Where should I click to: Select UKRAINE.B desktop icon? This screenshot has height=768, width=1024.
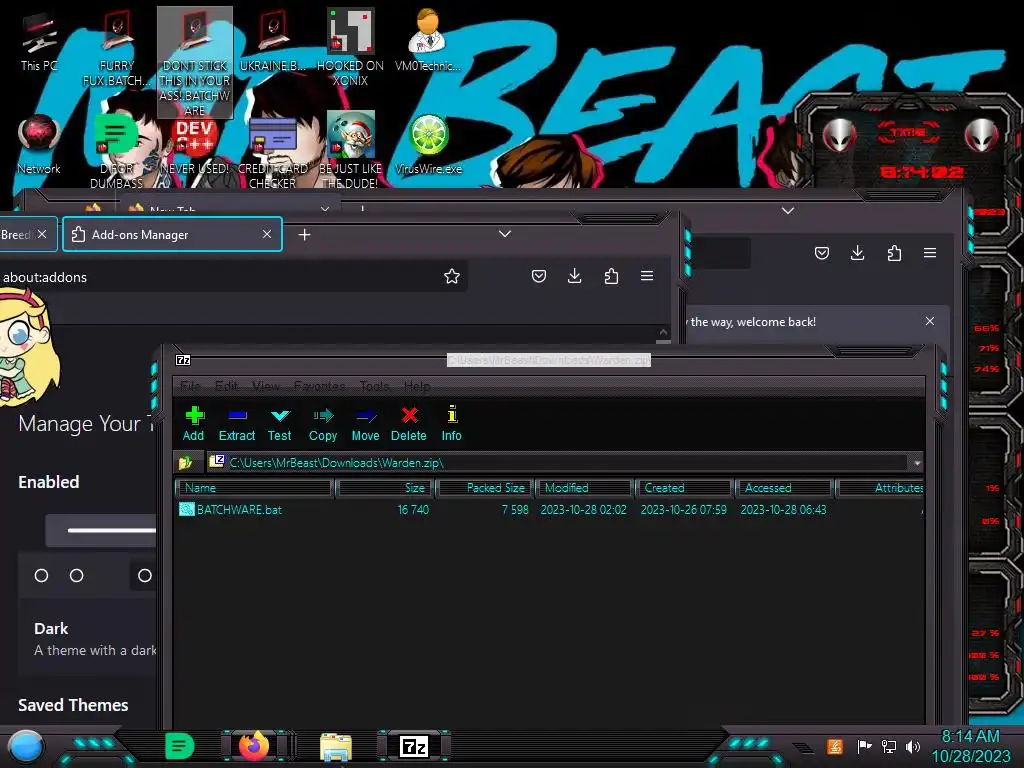pyautogui.click(x=272, y=41)
